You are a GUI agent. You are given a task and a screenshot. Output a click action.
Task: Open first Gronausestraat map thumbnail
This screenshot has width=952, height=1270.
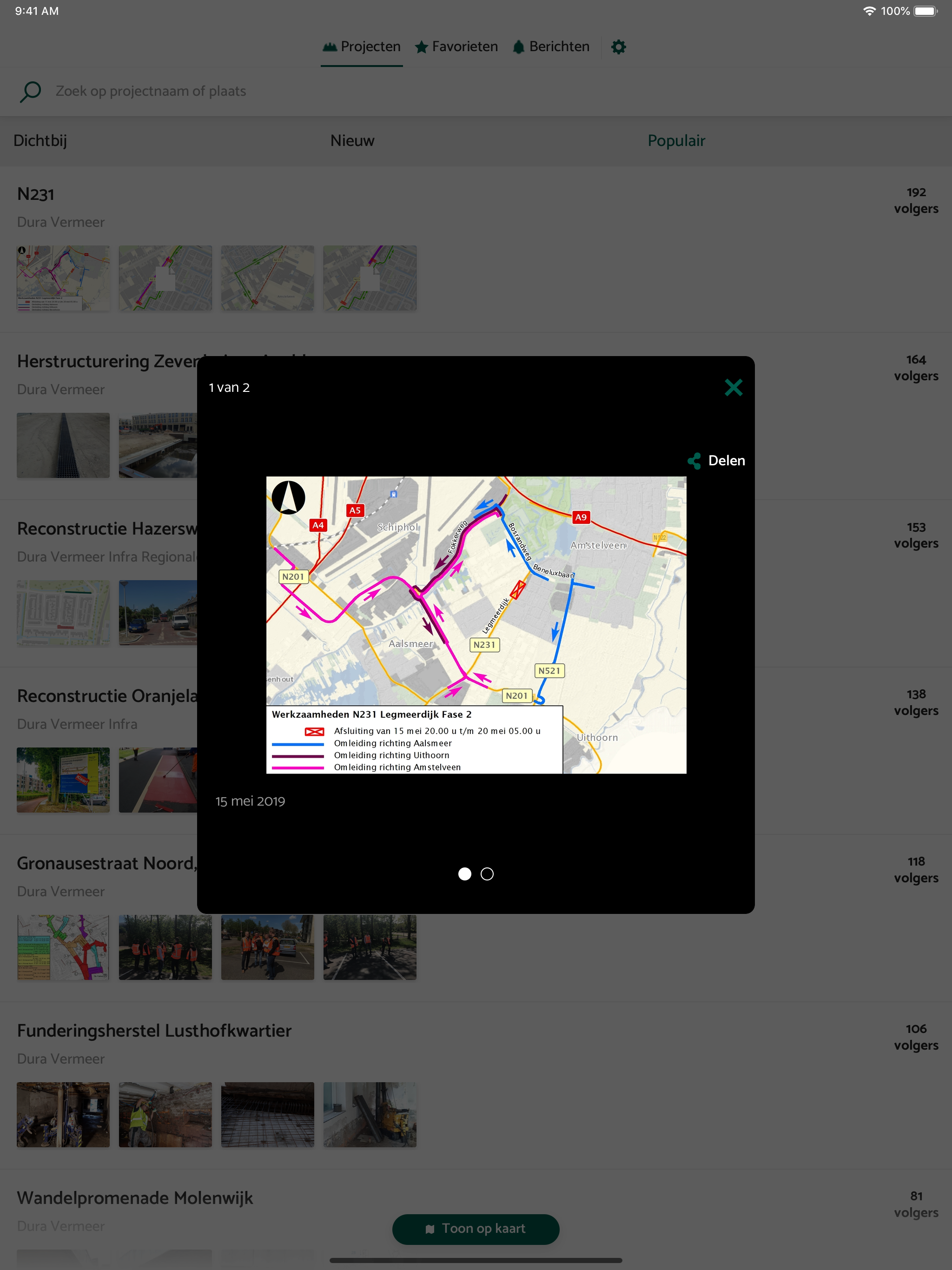coord(63,947)
